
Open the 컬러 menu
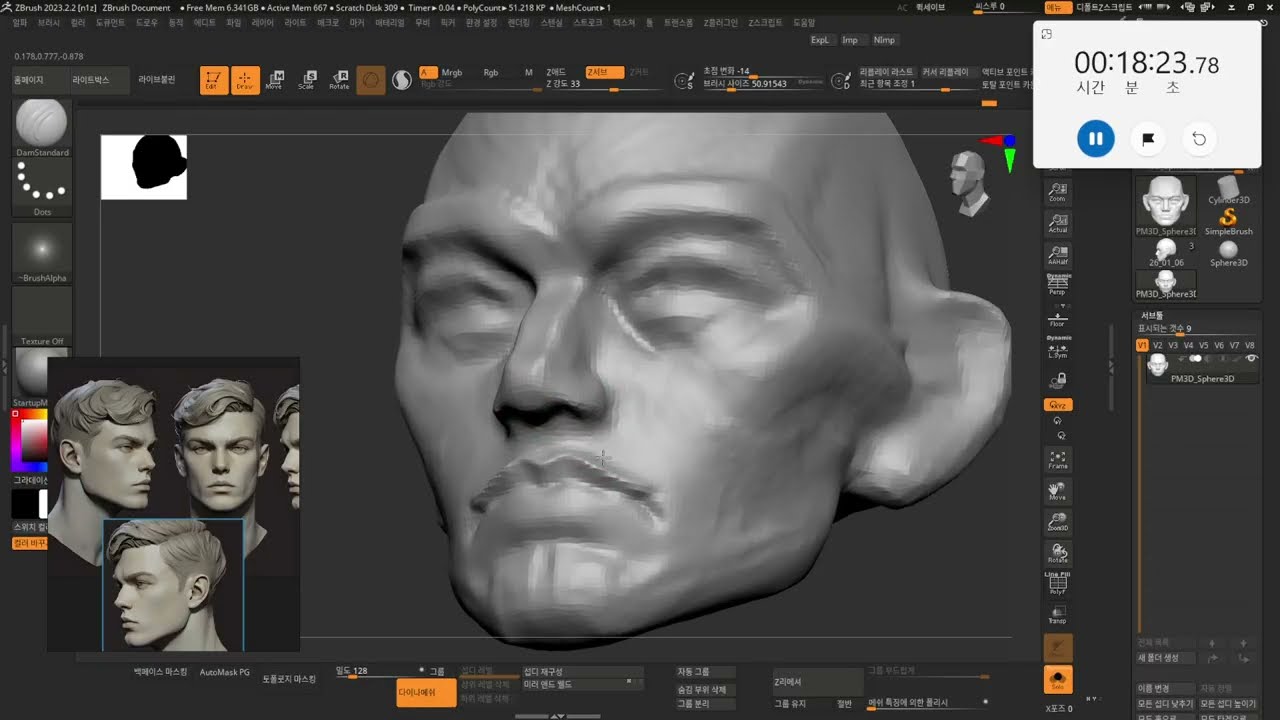77,22
